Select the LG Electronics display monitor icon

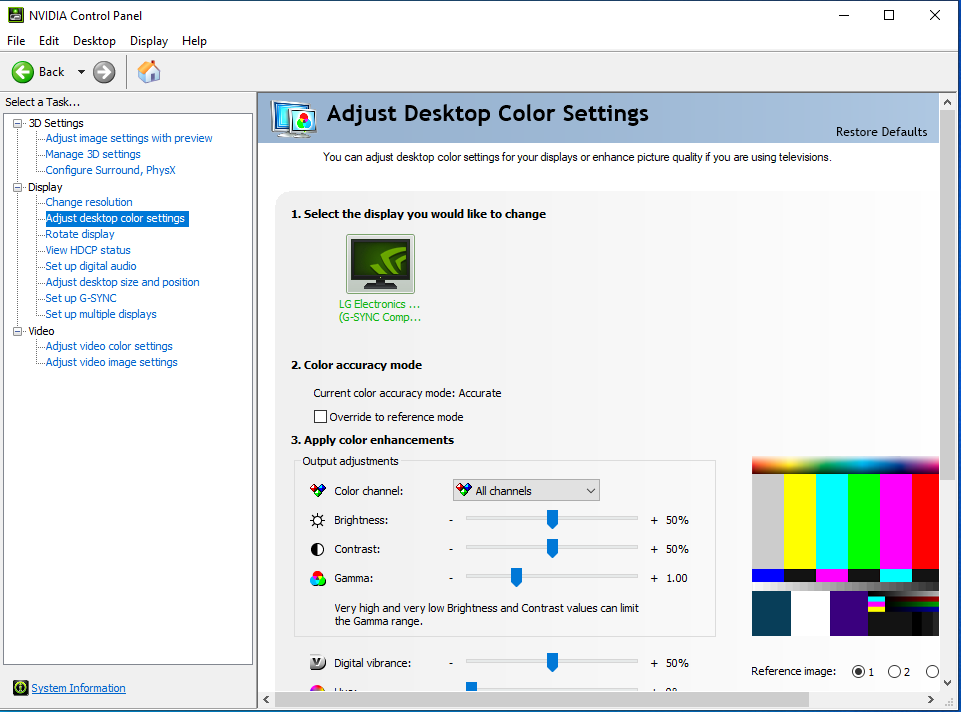pyautogui.click(x=380, y=264)
